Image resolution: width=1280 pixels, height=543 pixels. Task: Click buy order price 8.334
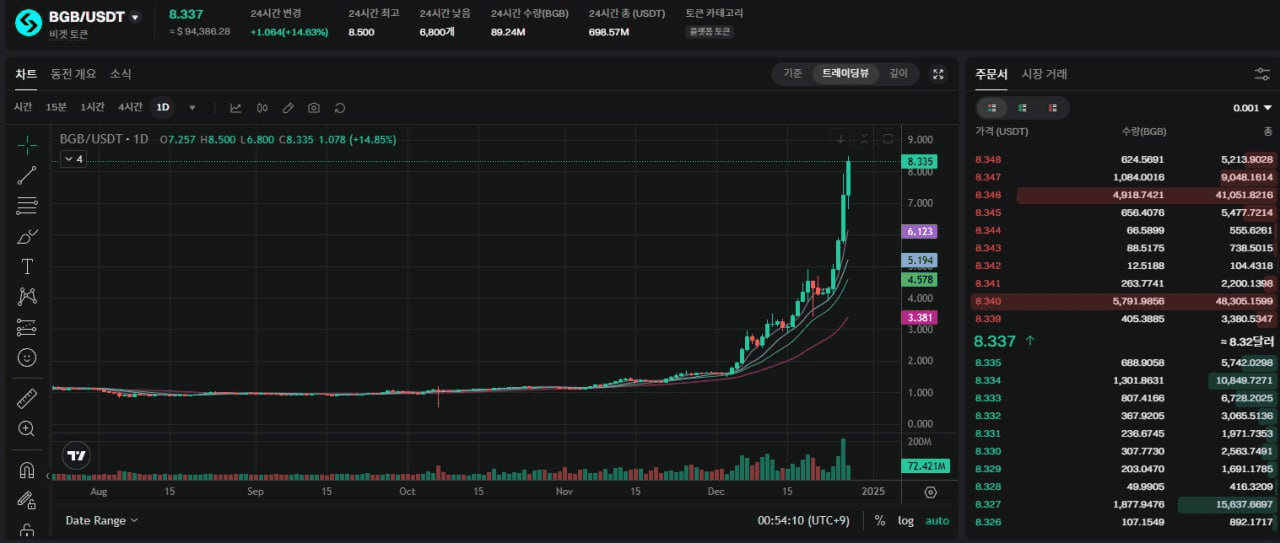(x=988, y=380)
